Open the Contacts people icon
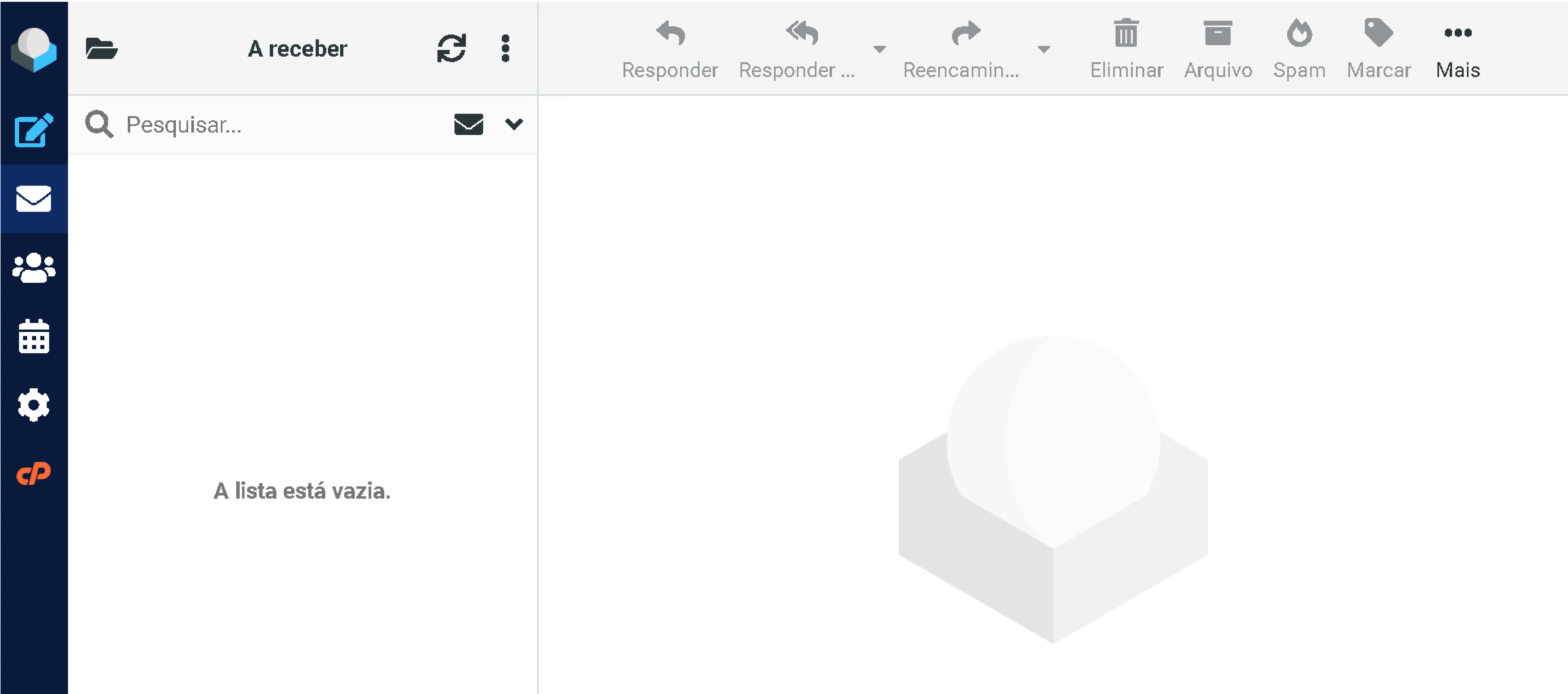Screen dimensions: 1568x694 (33, 268)
